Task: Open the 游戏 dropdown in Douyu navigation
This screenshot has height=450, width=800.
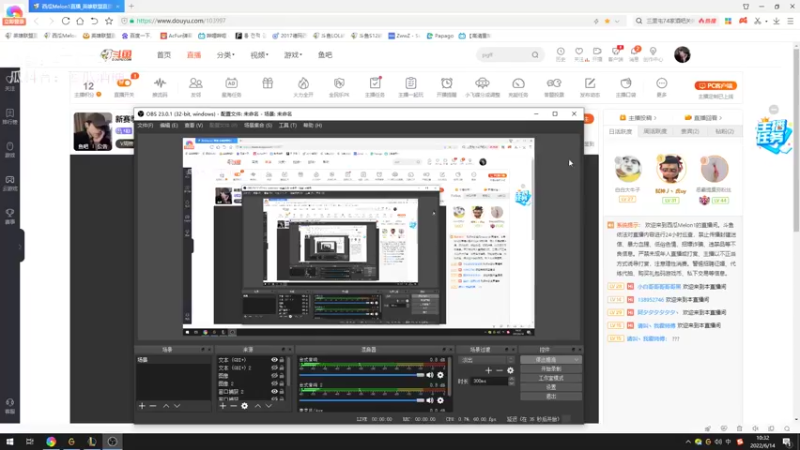Action: click(x=293, y=55)
